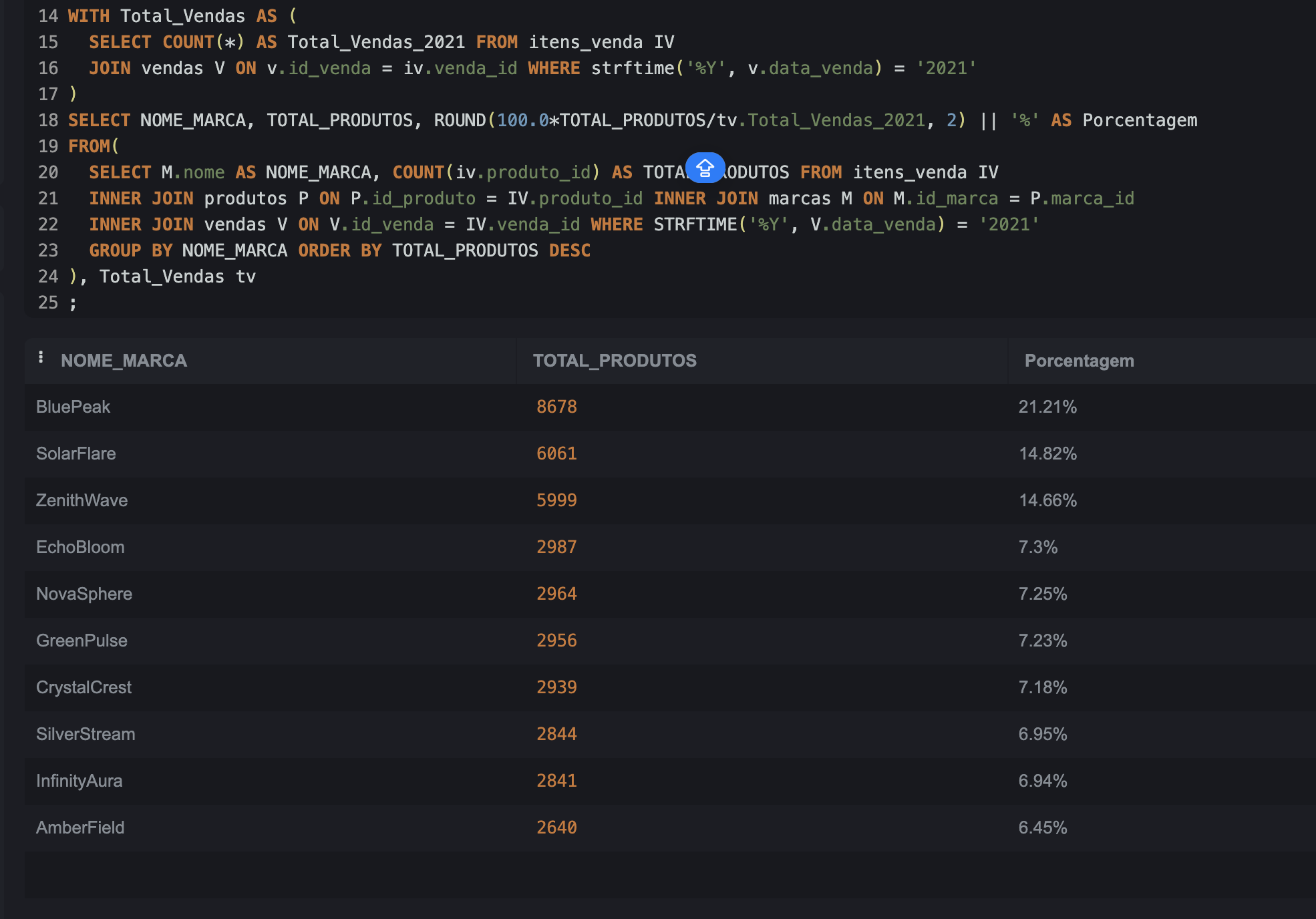
Task: Click STRFTIME on code line 22
Action: (x=695, y=224)
